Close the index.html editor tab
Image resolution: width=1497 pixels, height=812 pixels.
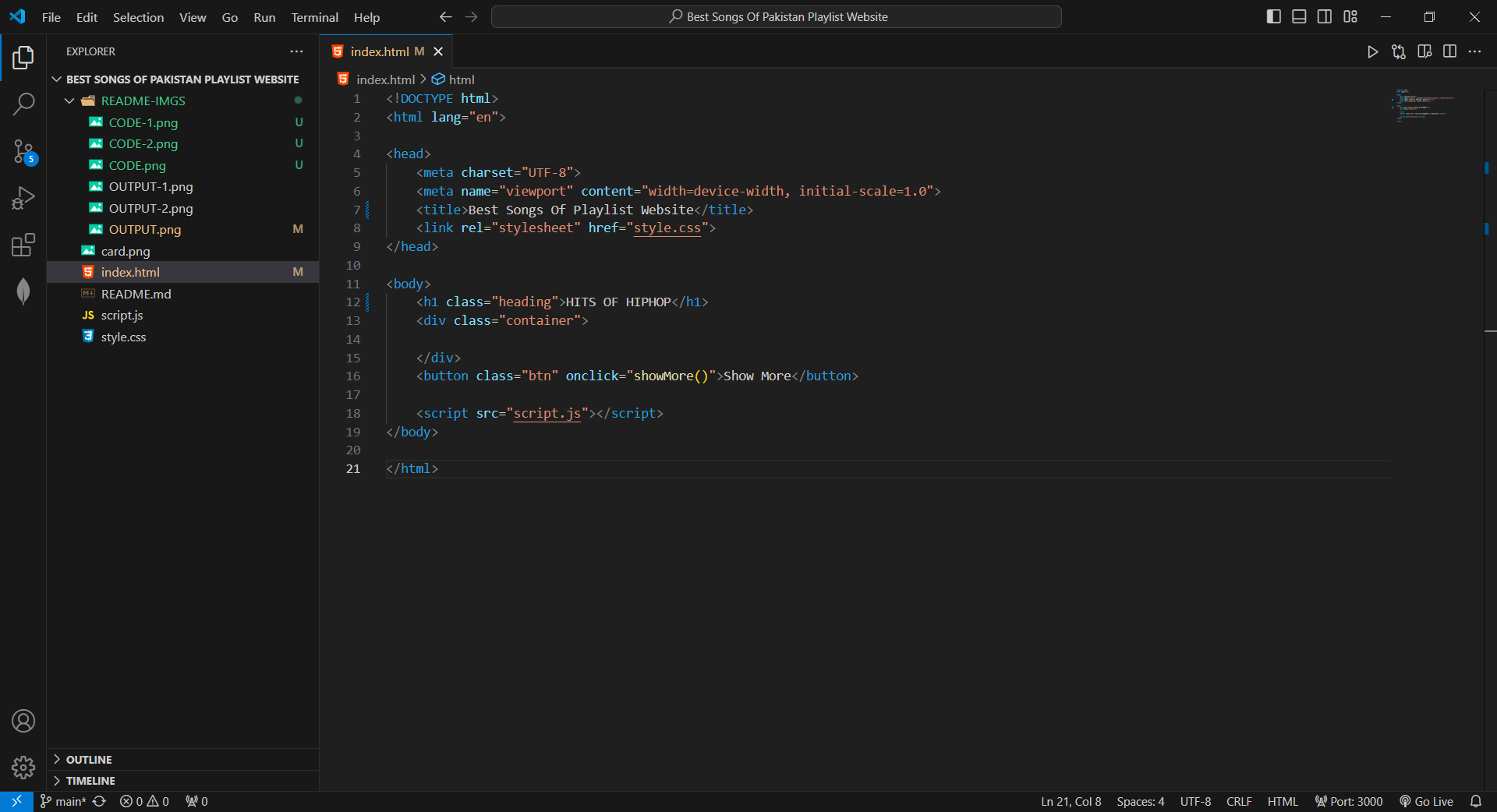[x=438, y=51]
